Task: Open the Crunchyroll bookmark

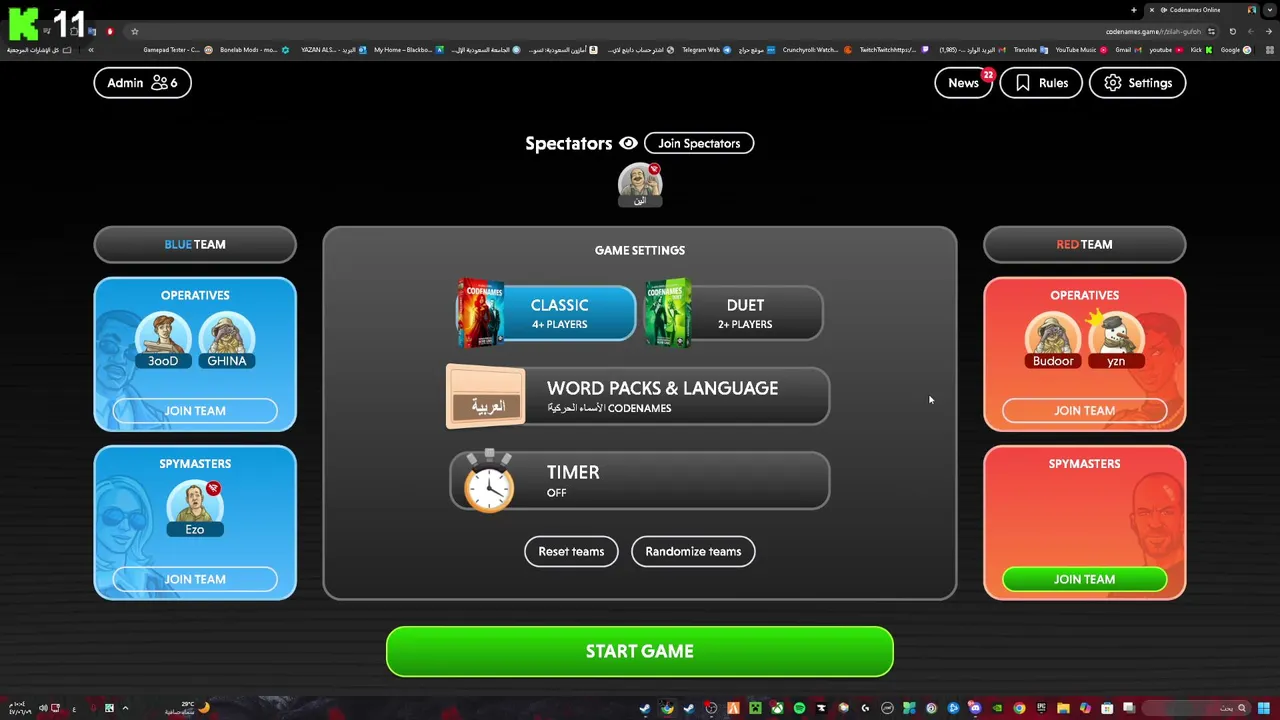Action: [x=817, y=50]
